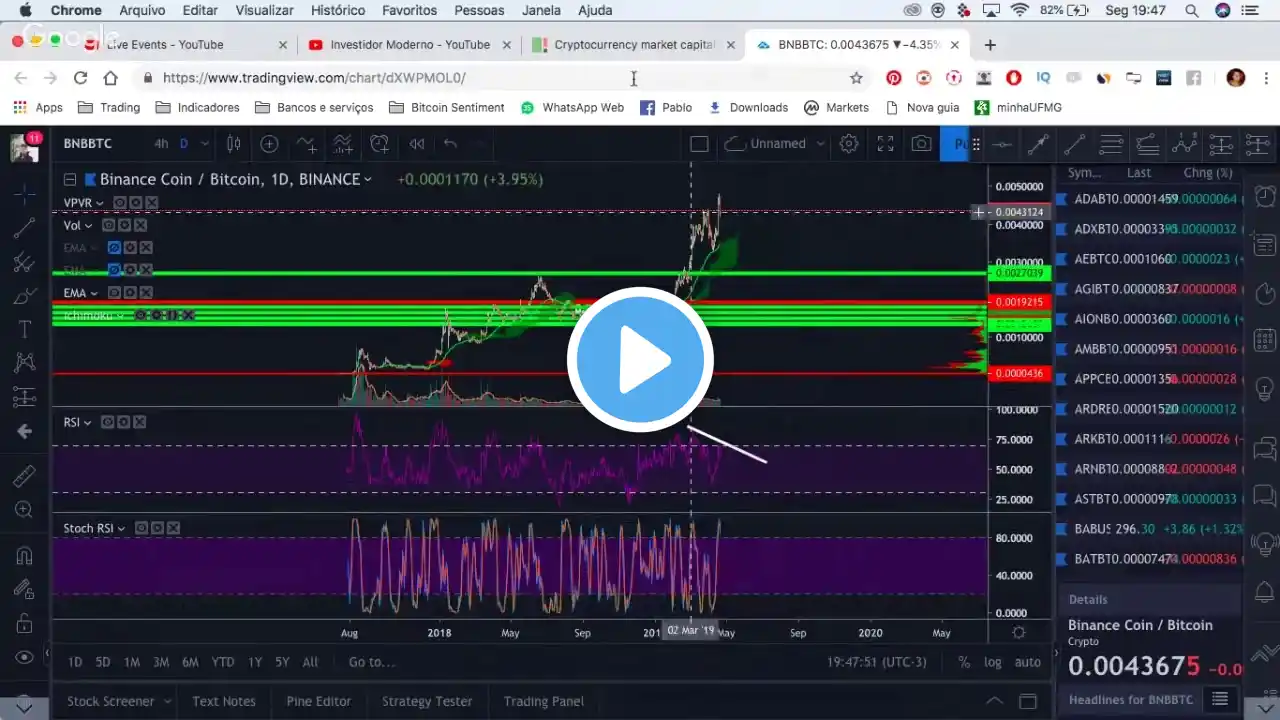Image resolution: width=1280 pixels, height=720 pixels.
Task: Open the Binance Coin / Bitcoin title dropdown
Action: tap(367, 180)
